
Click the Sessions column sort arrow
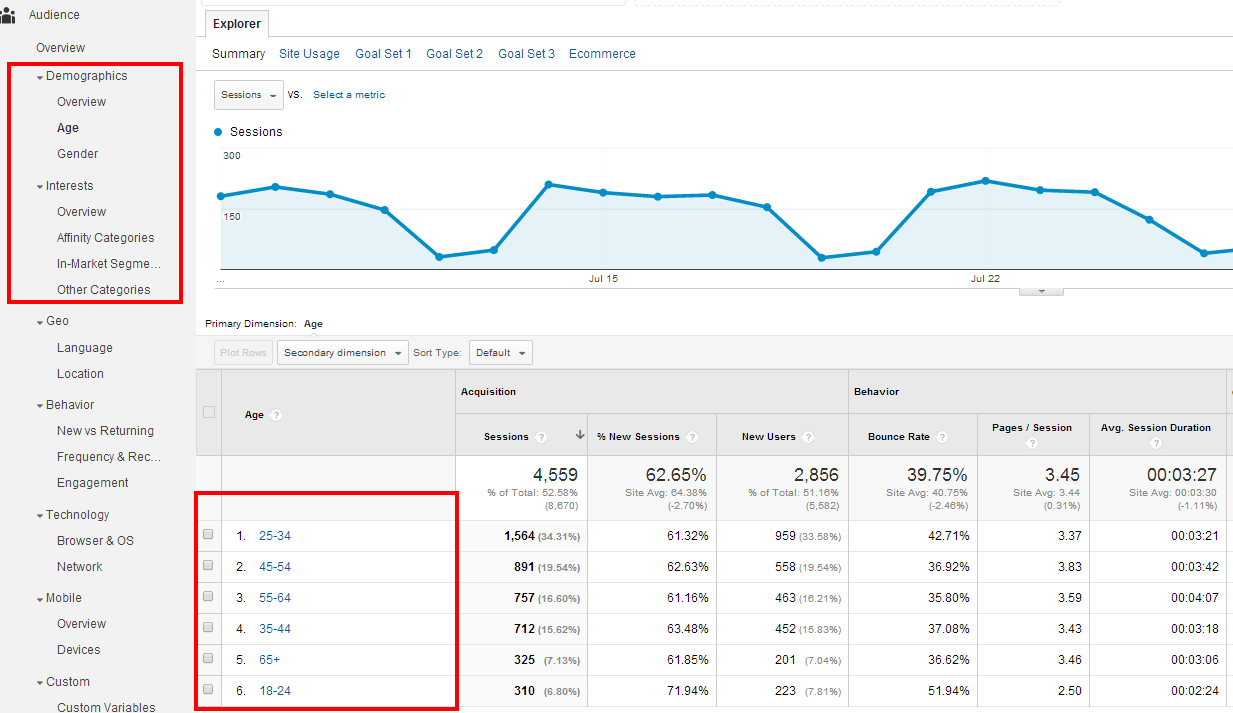[x=580, y=436]
